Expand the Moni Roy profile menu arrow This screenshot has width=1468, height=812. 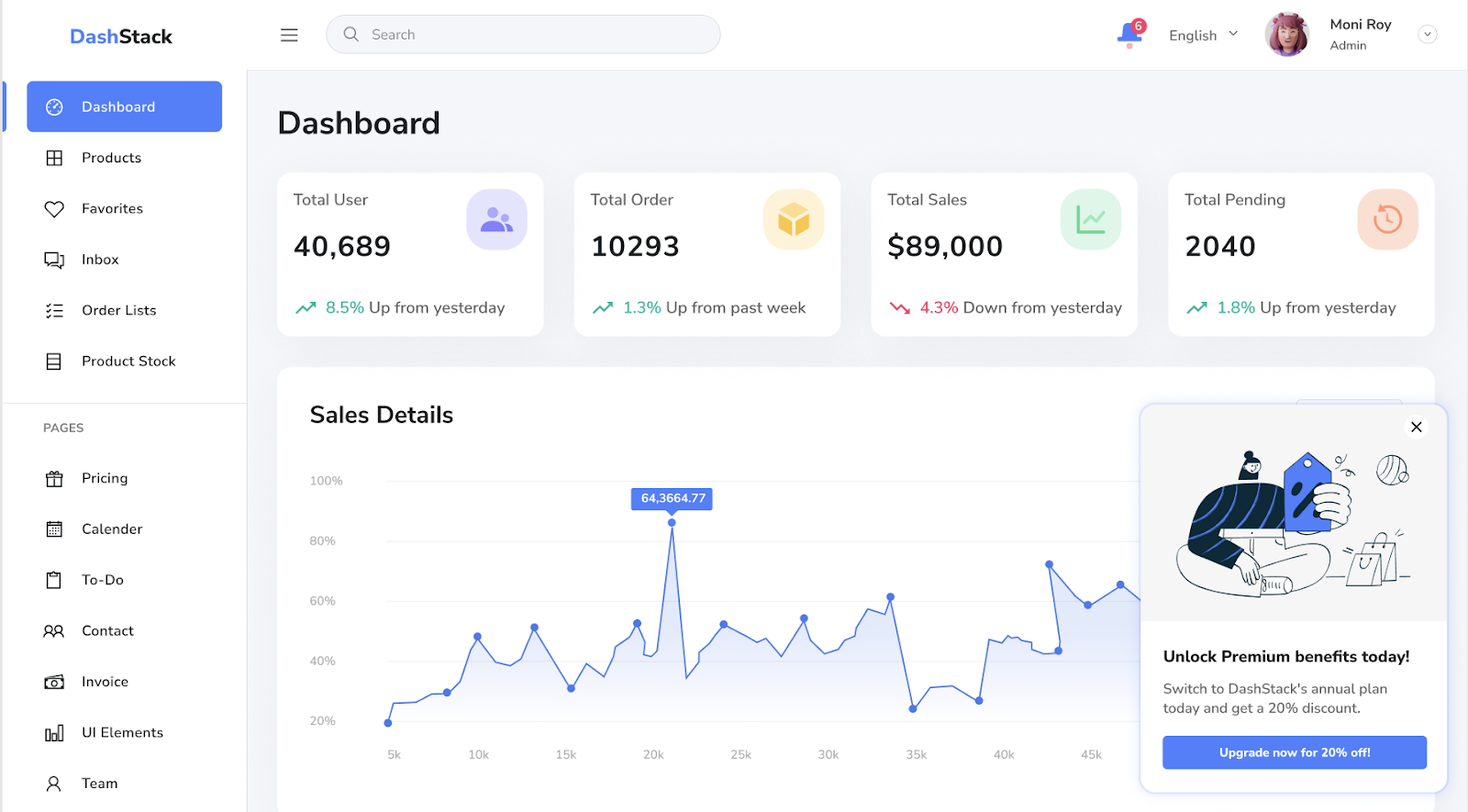(1427, 35)
